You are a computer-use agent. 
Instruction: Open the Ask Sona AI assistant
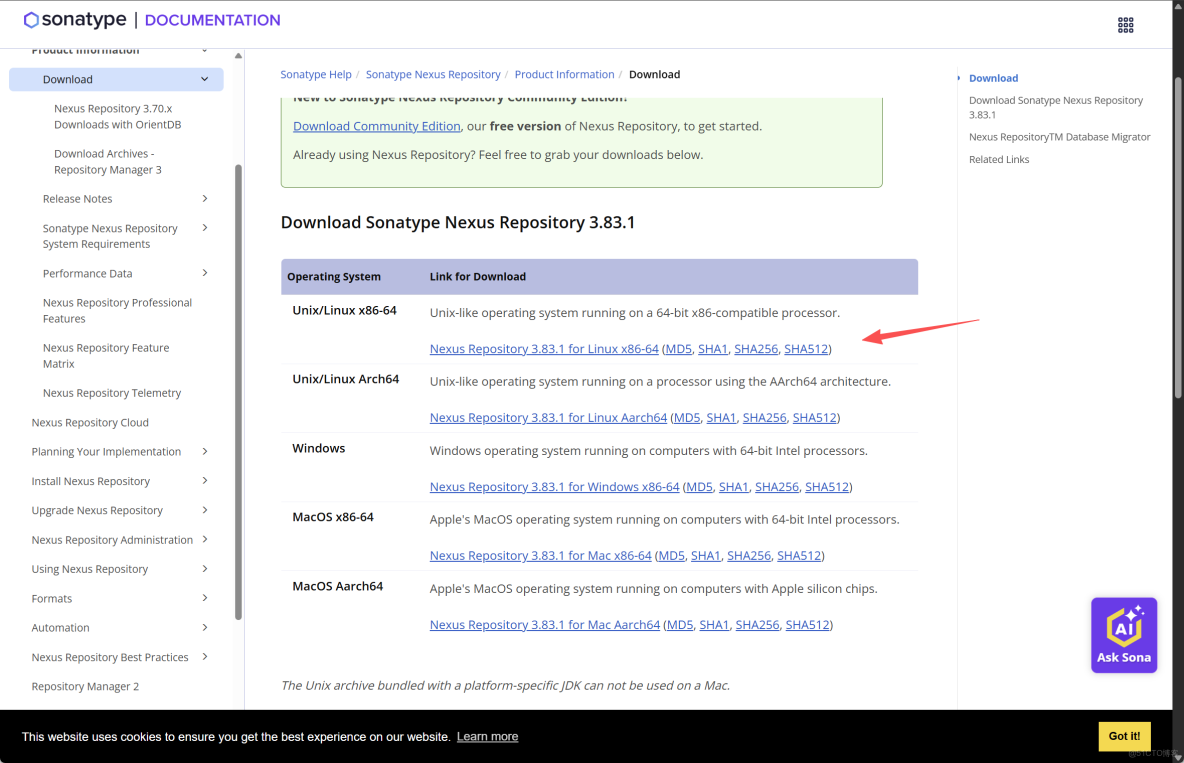[x=1123, y=634]
